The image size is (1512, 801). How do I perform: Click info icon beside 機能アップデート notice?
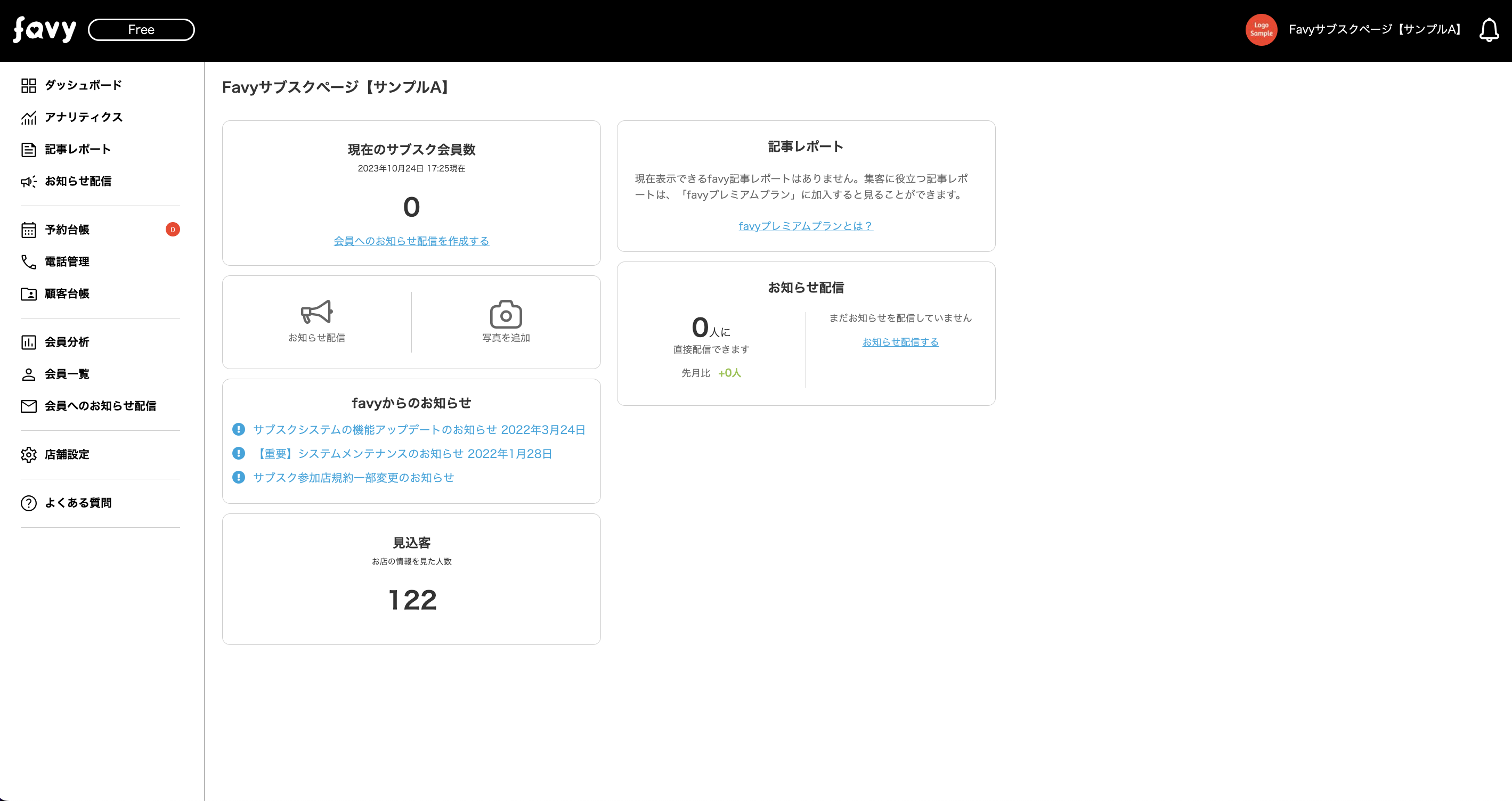(238, 430)
